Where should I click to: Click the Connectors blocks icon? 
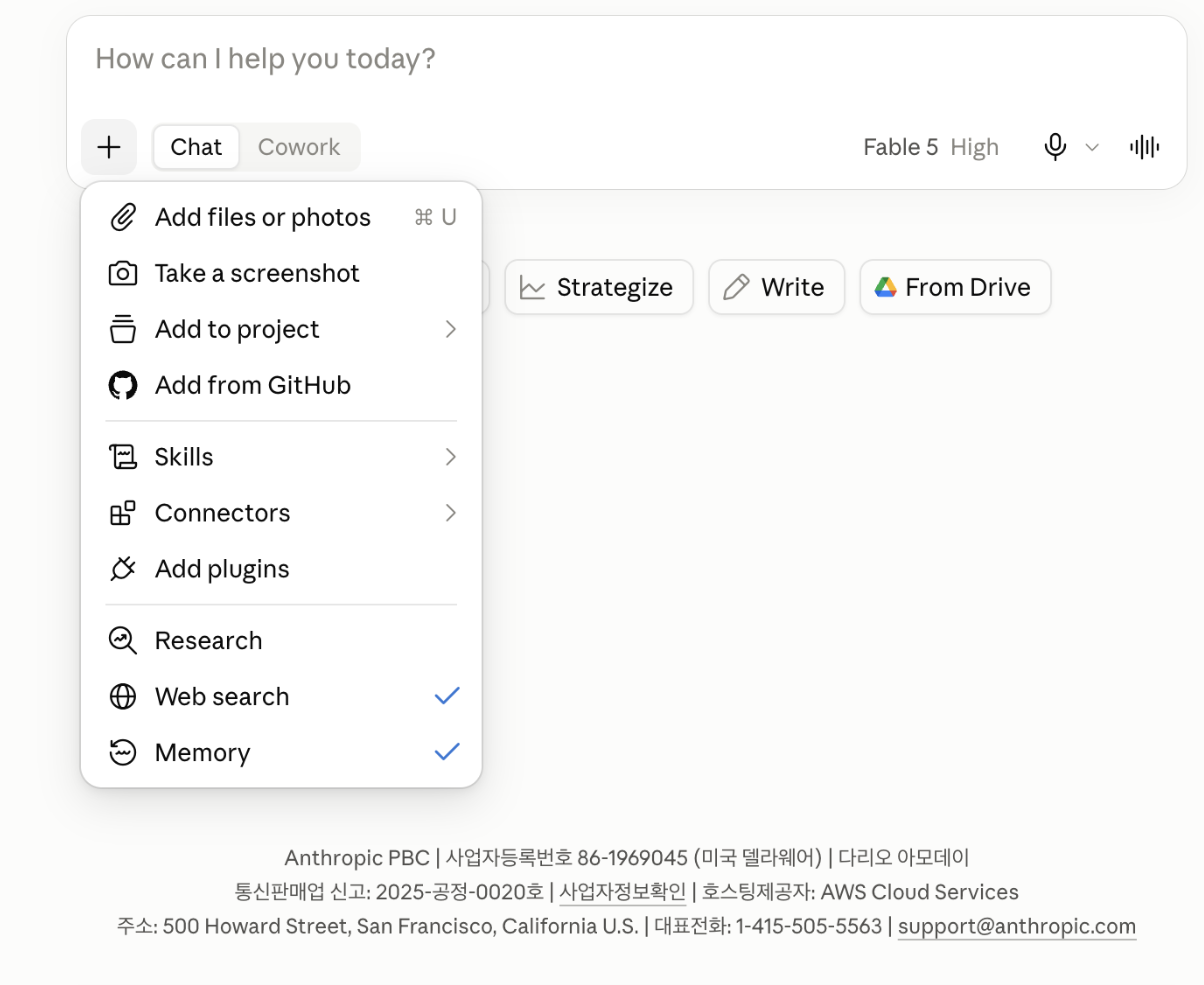122,513
